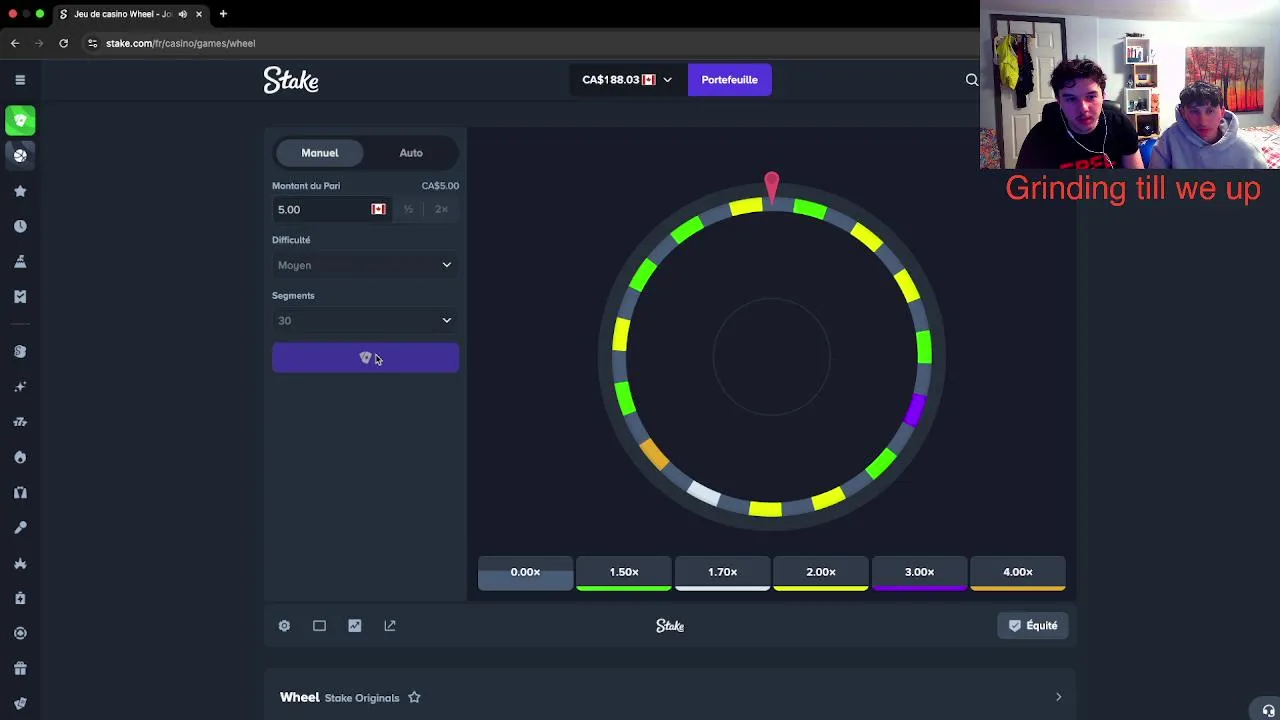The height and width of the screenshot is (720, 1280).
Task: Open the round chip icon in sidebar
Action: (20, 633)
